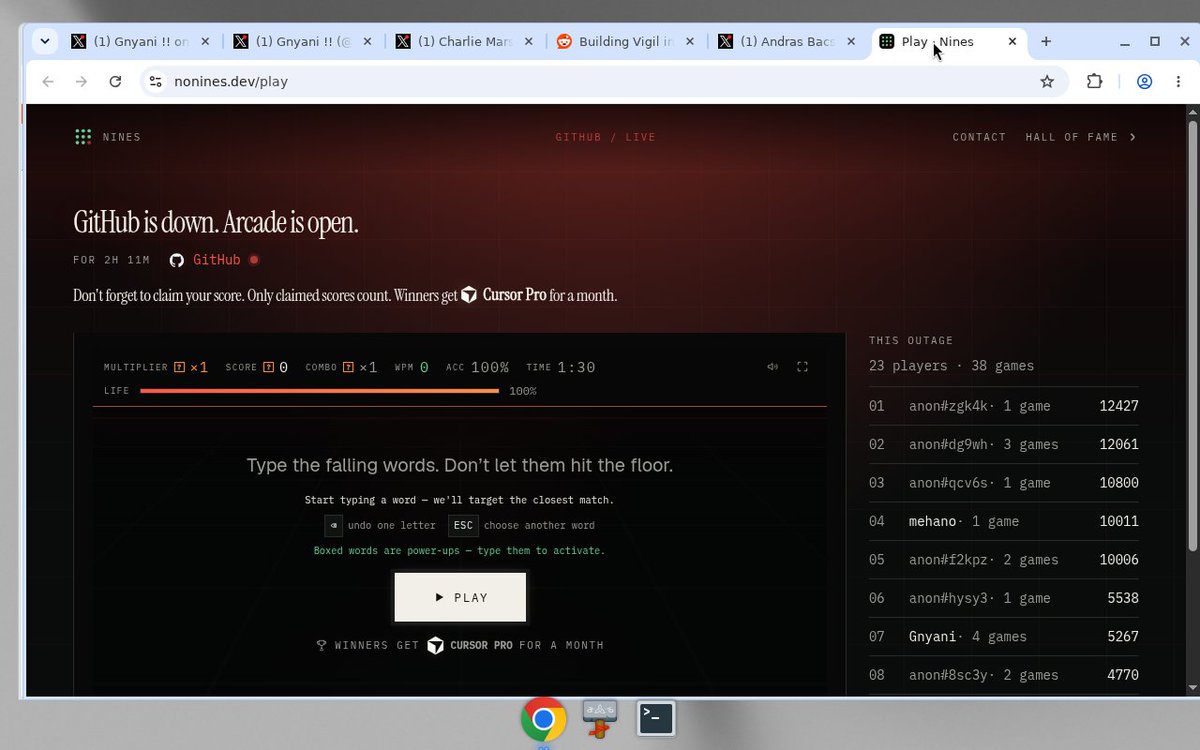Select leaderboard entry anon#hysy3
Screen dimensions: 1200x750
[x=1003, y=598]
